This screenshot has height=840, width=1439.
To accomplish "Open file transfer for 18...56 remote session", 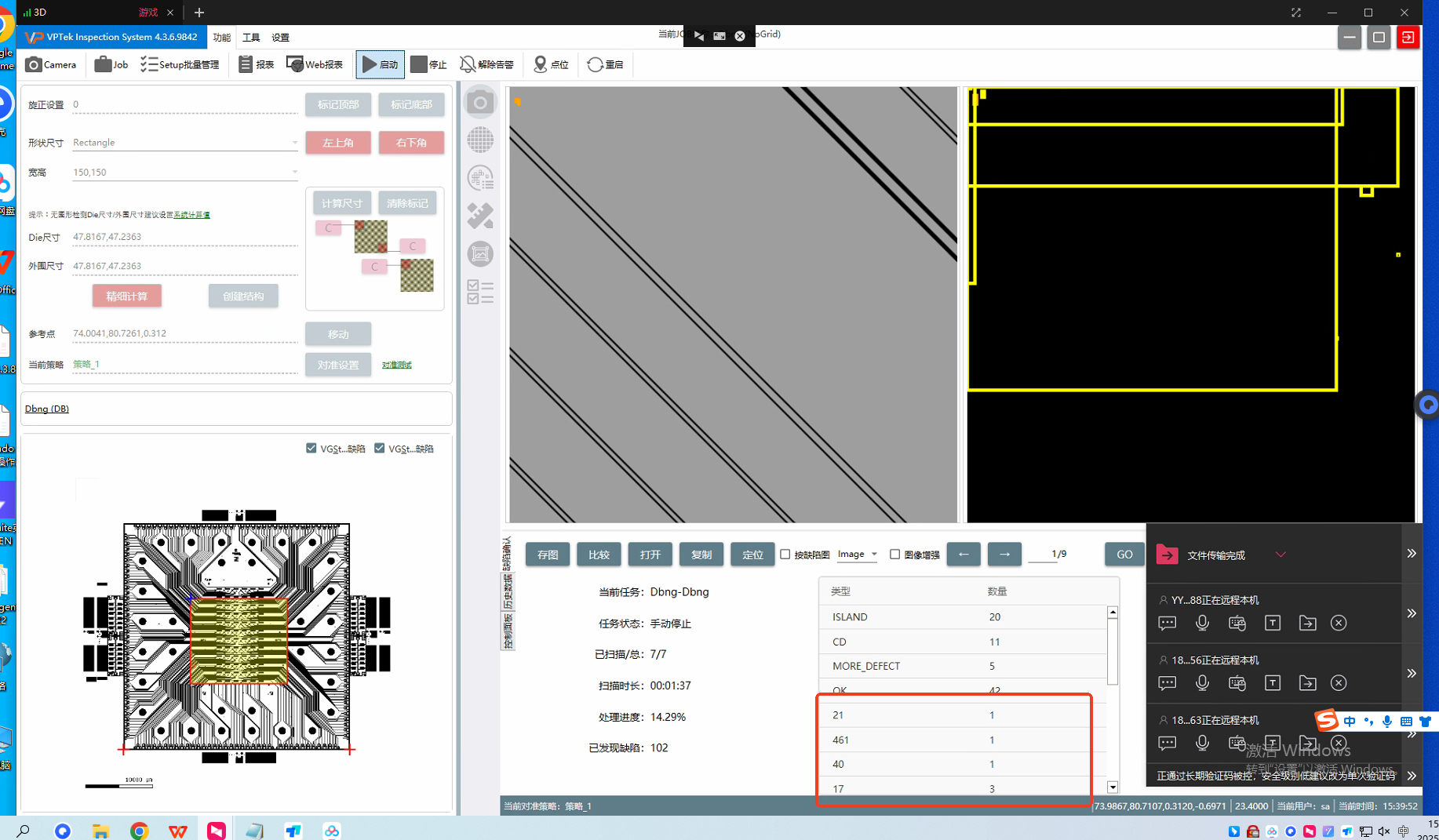I will (x=1307, y=683).
